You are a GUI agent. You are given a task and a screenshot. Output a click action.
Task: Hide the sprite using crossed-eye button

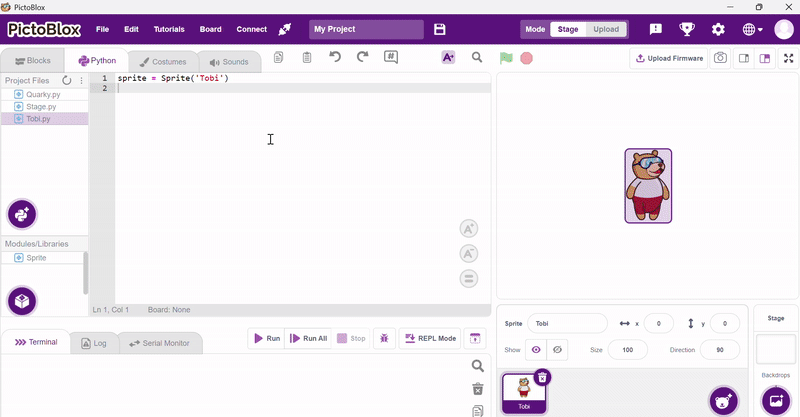coord(558,350)
